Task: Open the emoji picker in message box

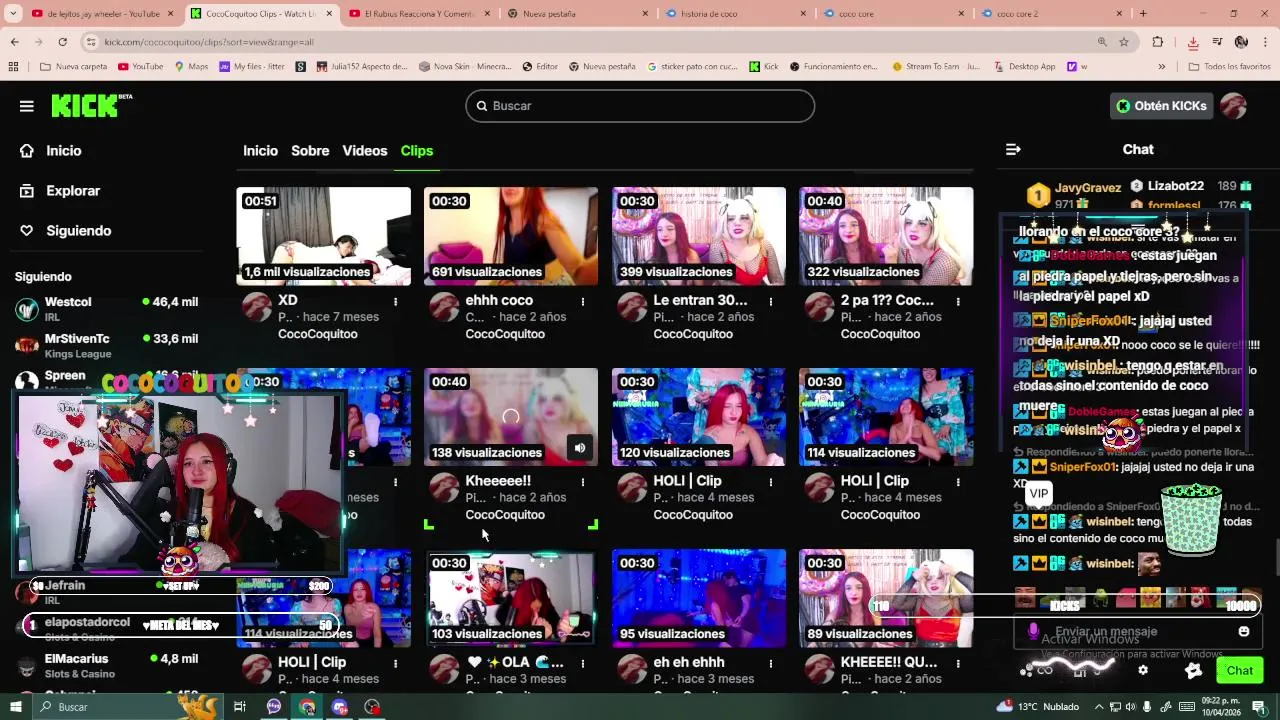Action: pos(1244,631)
